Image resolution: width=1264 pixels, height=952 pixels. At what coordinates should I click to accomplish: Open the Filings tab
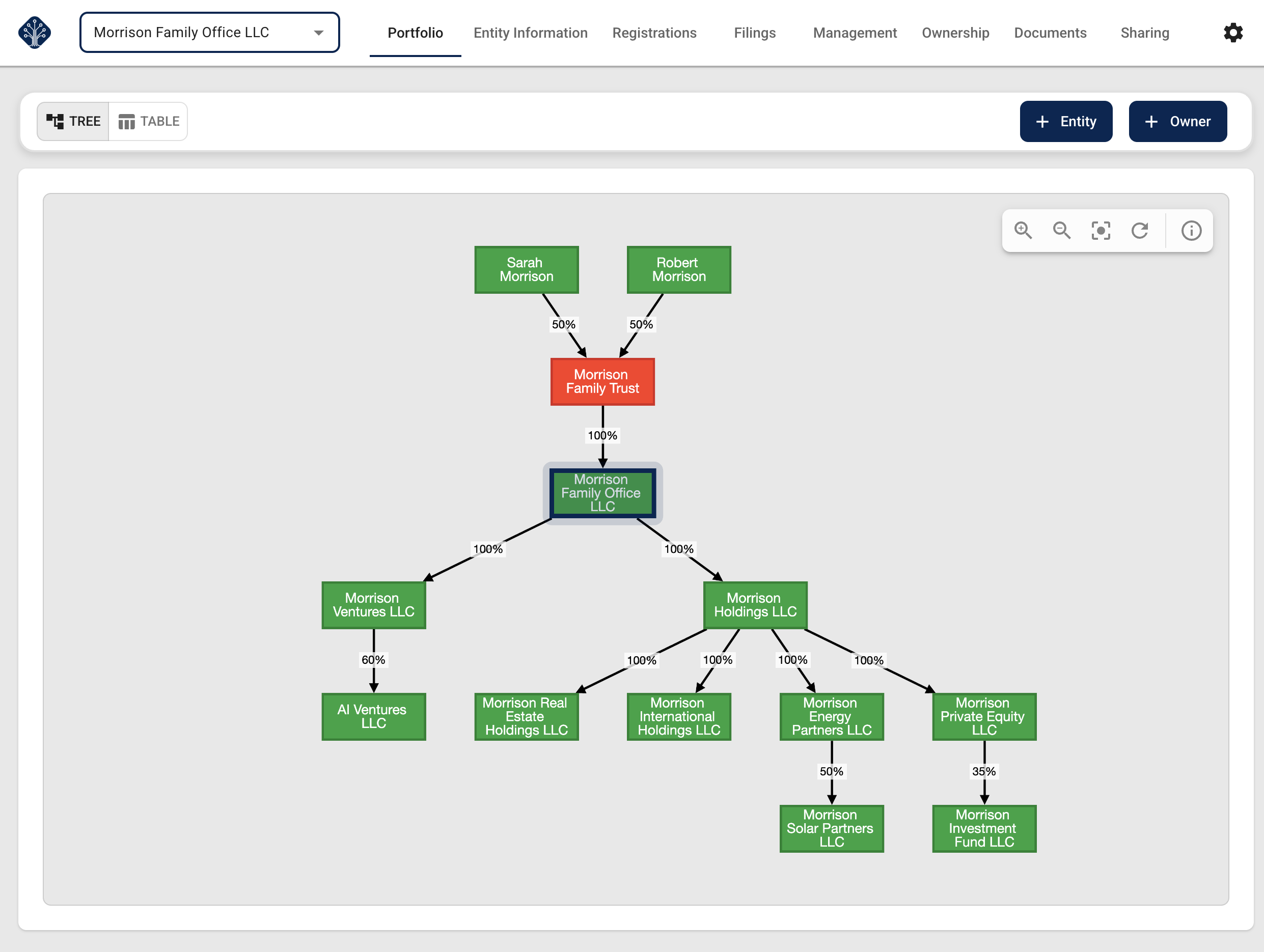[754, 33]
